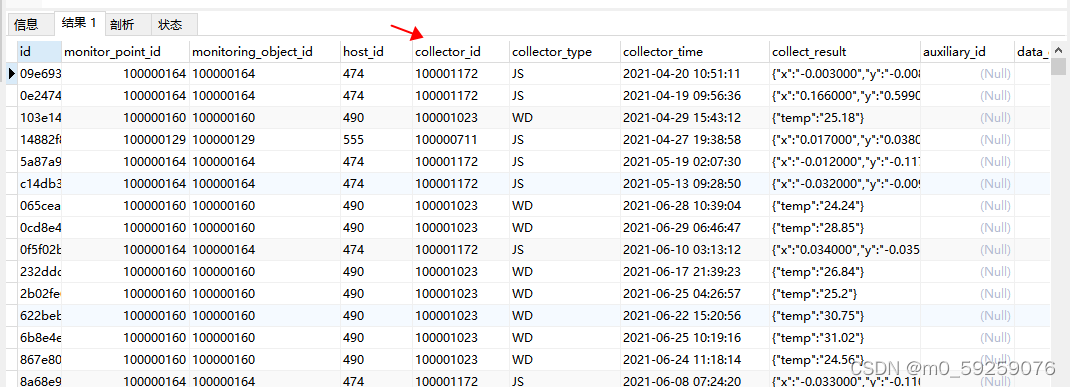Screen dimensions: 1071x387
Task: Select collector_time 2021-06-17 21:39:23
Action: tap(695, 272)
